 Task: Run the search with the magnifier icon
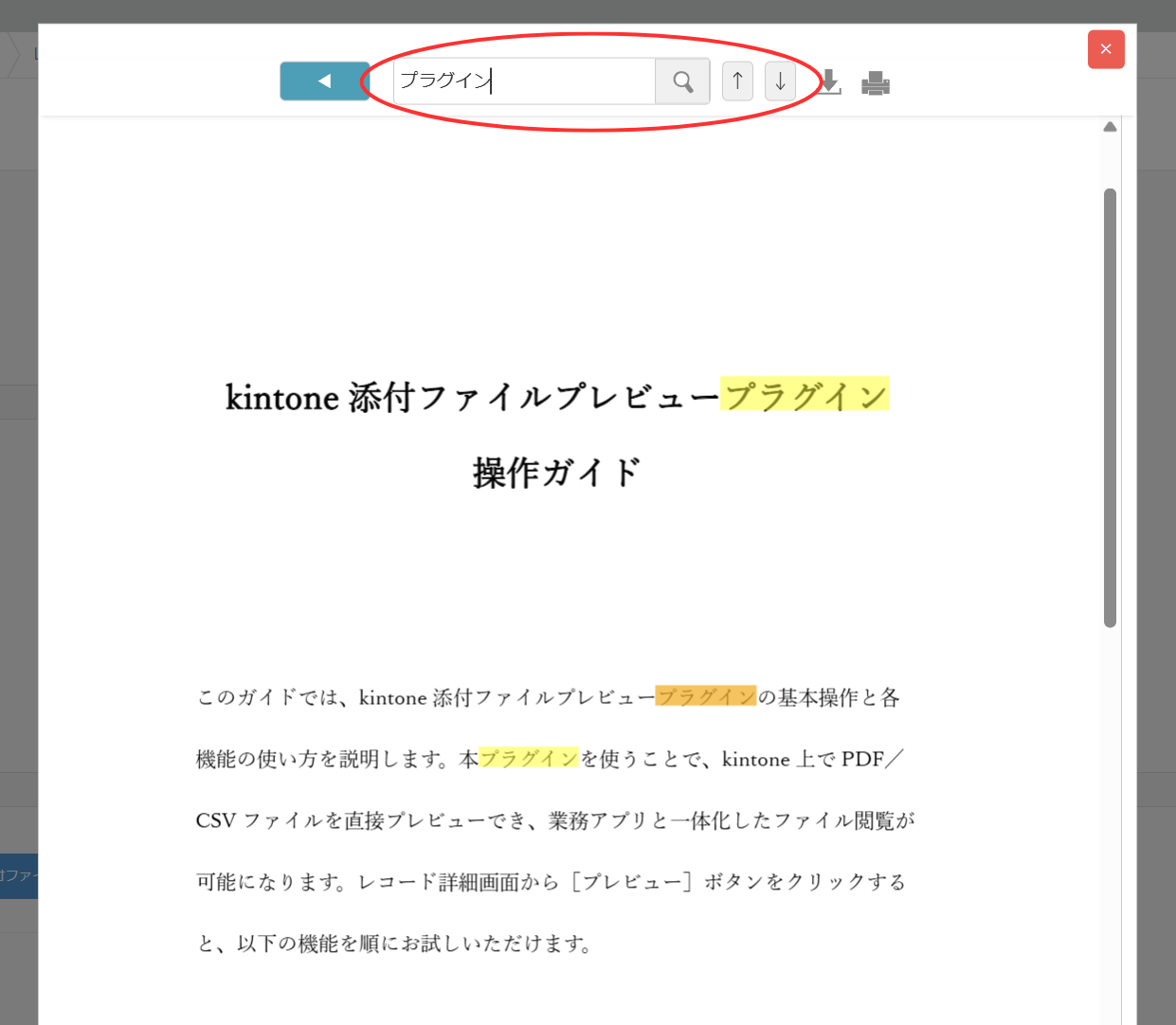(x=682, y=81)
